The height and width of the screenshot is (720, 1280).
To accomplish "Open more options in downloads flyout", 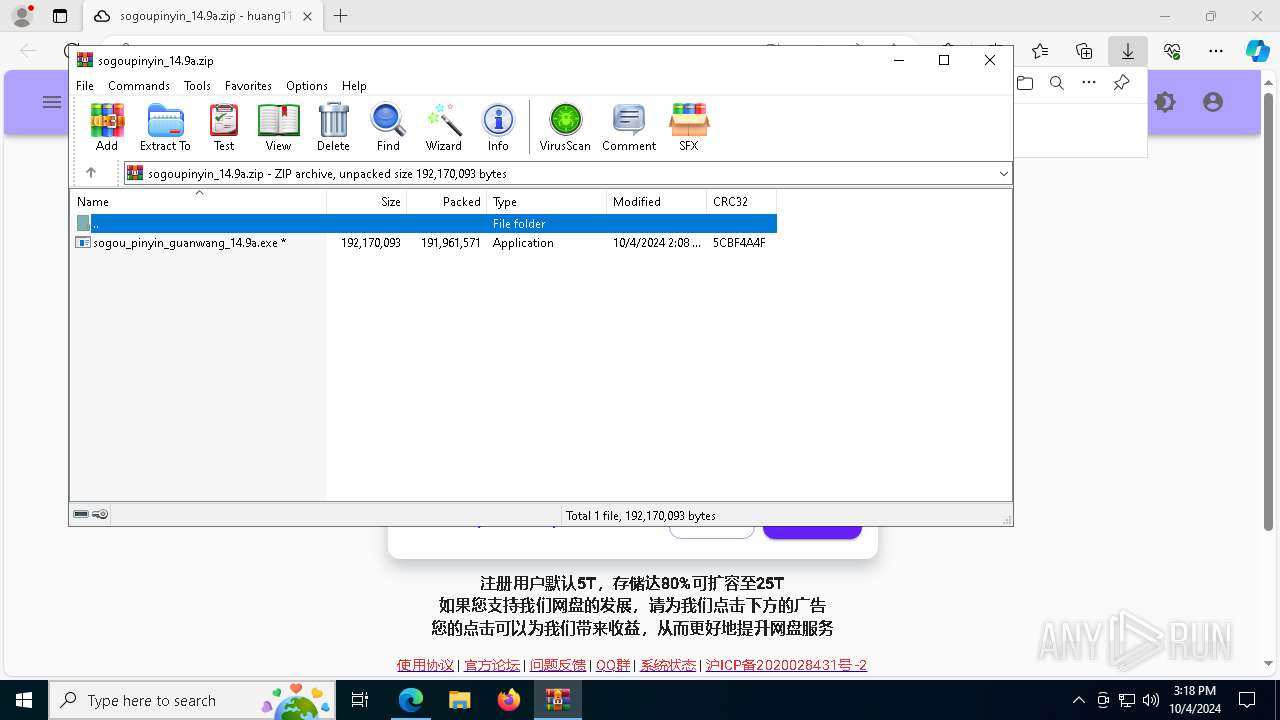I will (x=1089, y=83).
